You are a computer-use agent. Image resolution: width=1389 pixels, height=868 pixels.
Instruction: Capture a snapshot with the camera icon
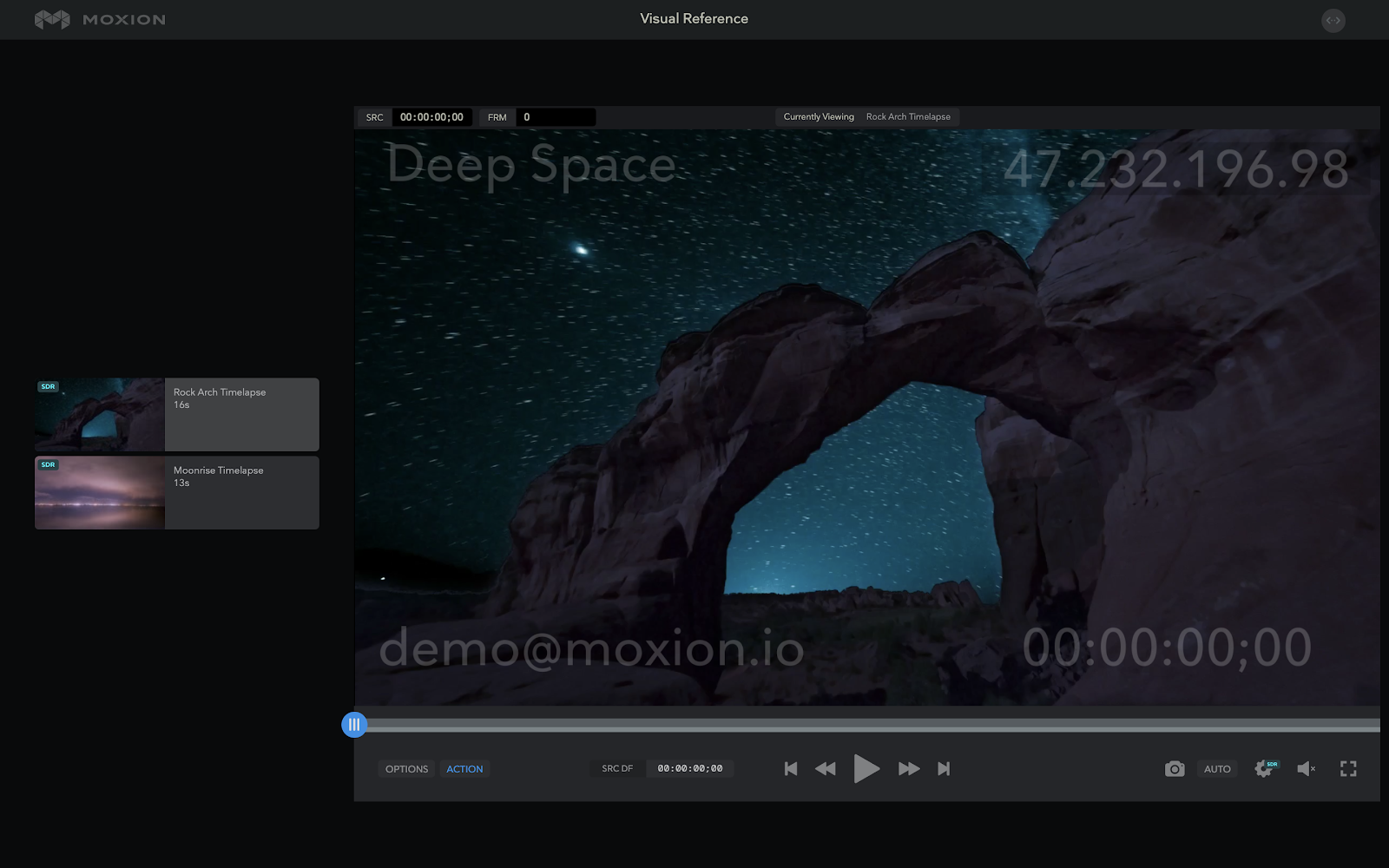pyautogui.click(x=1174, y=769)
